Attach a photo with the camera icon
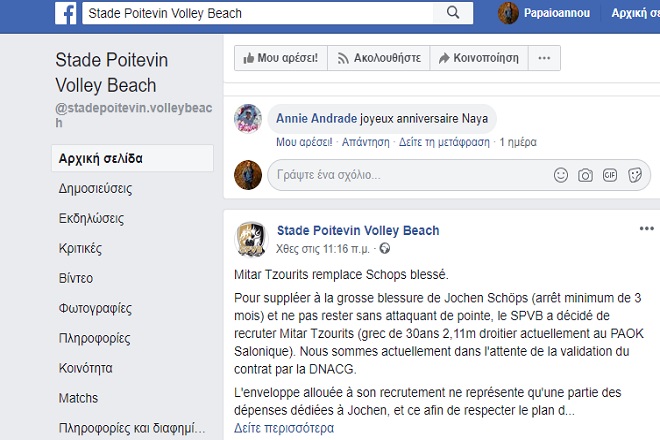This screenshot has height=440, width=660. [x=585, y=175]
